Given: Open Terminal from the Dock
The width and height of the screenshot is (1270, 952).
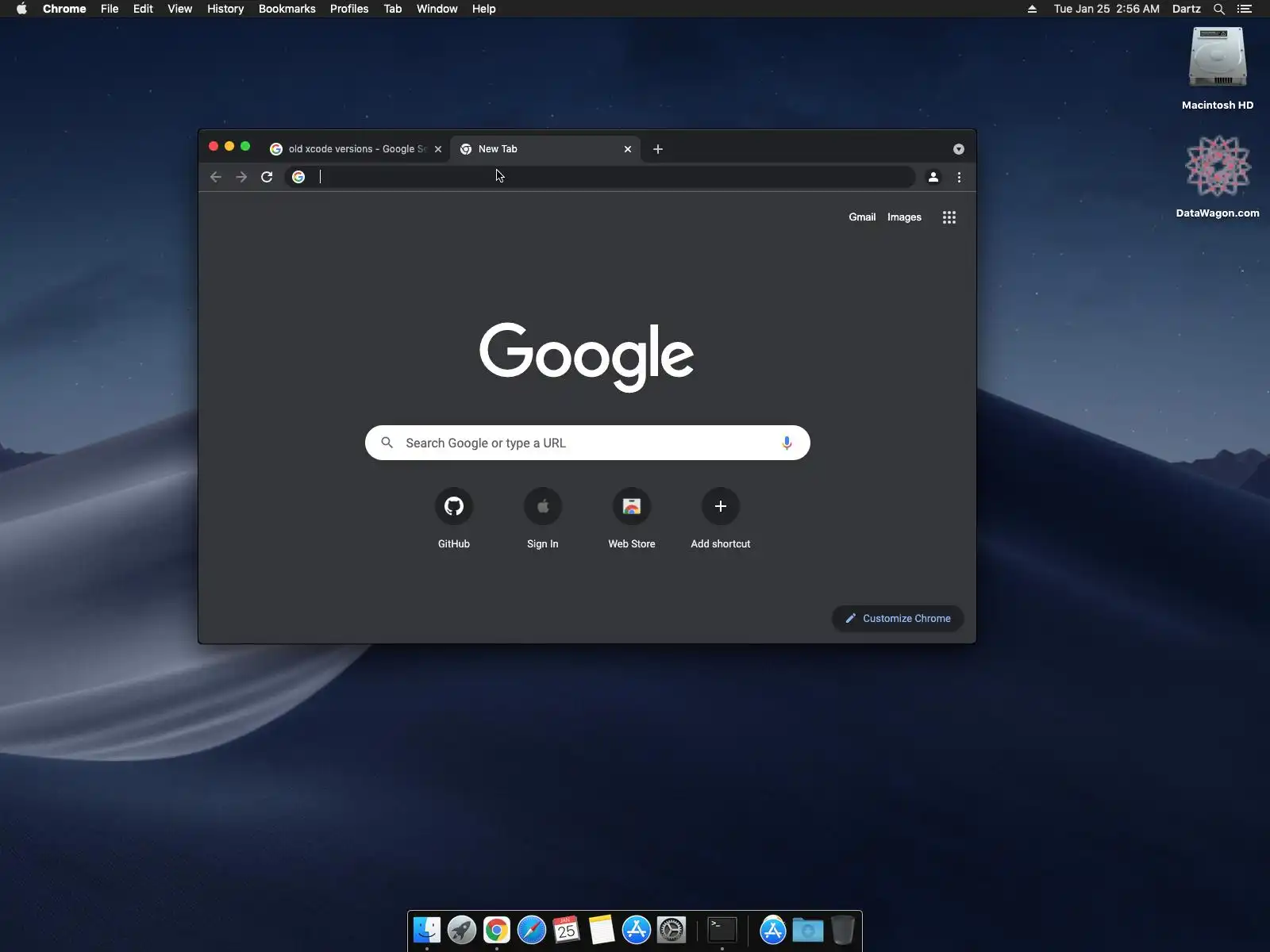Looking at the screenshot, I should (x=722, y=930).
